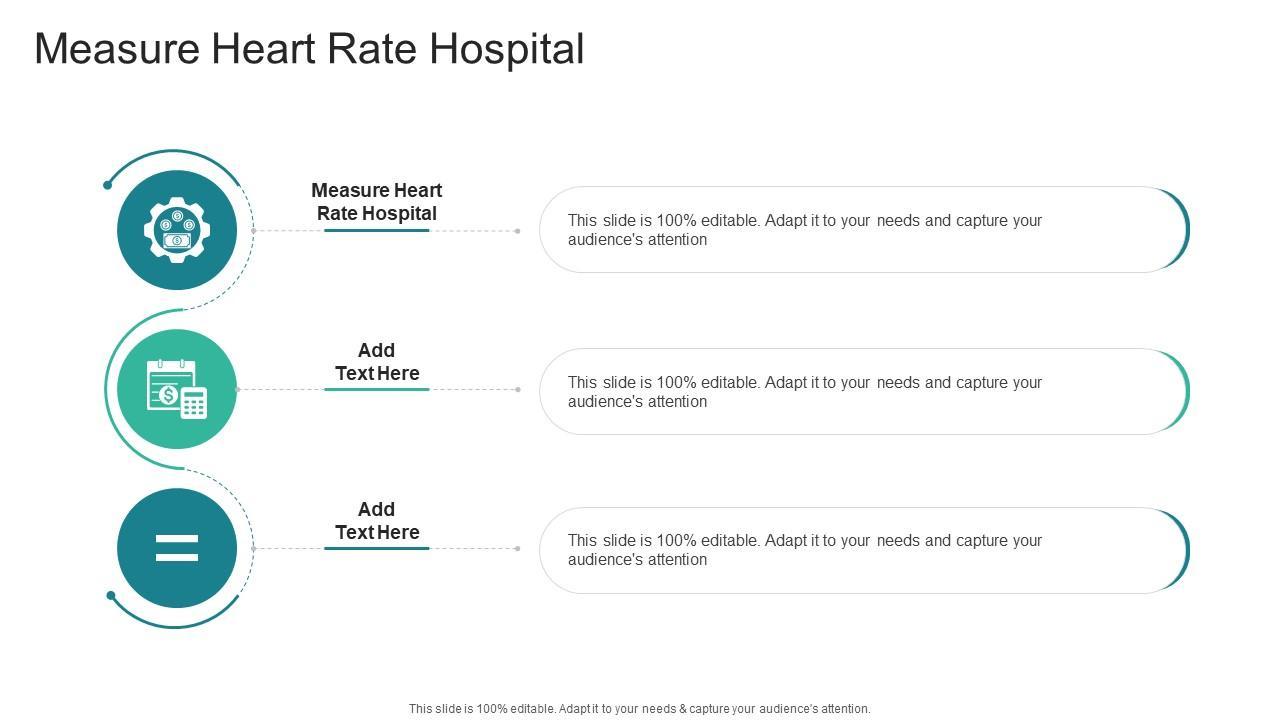This screenshot has width=1280, height=720.
Task: Click the middle rounded description text box
Action: tap(860, 391)
